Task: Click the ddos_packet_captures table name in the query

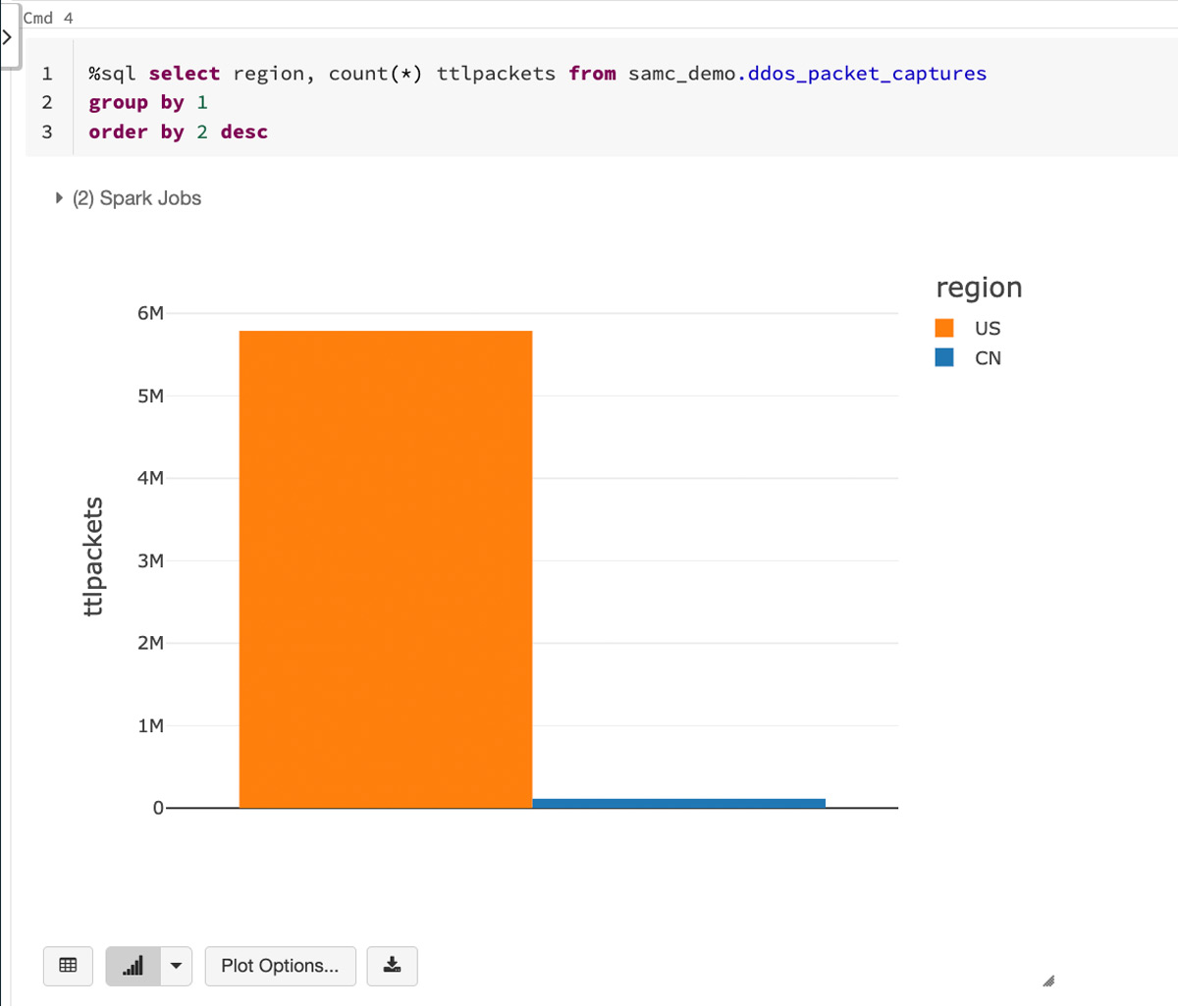Action: 867,74
